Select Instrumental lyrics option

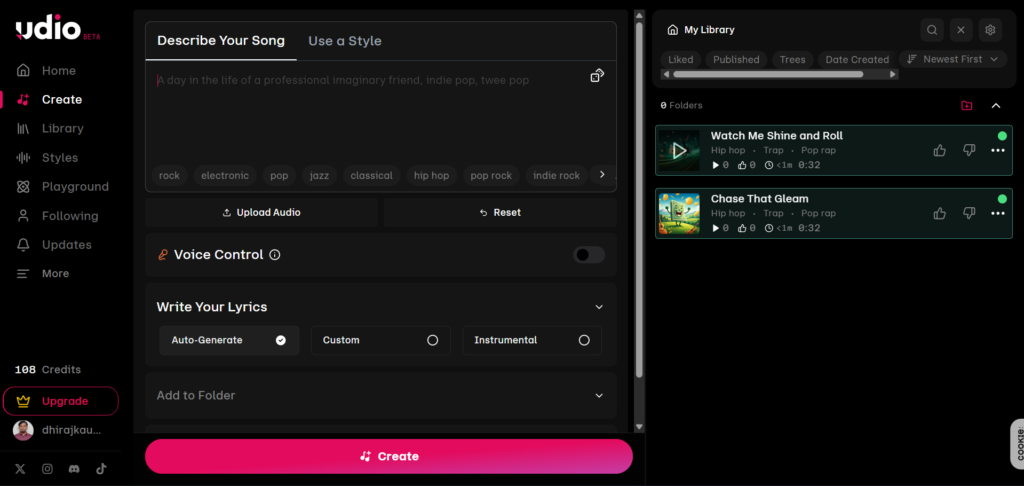click(532, 340)
